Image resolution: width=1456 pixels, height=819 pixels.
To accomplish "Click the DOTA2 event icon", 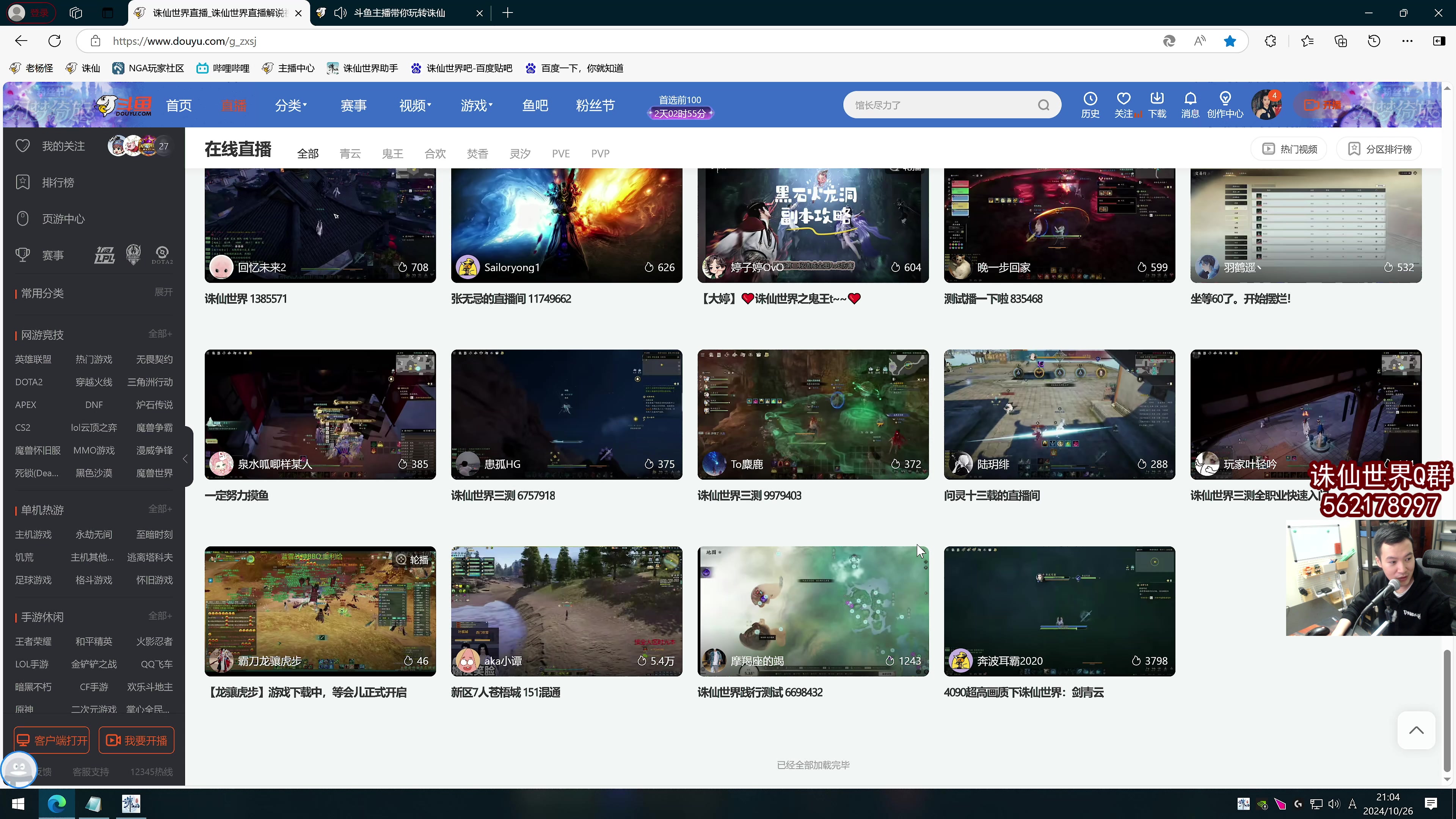I will [162, 255].
